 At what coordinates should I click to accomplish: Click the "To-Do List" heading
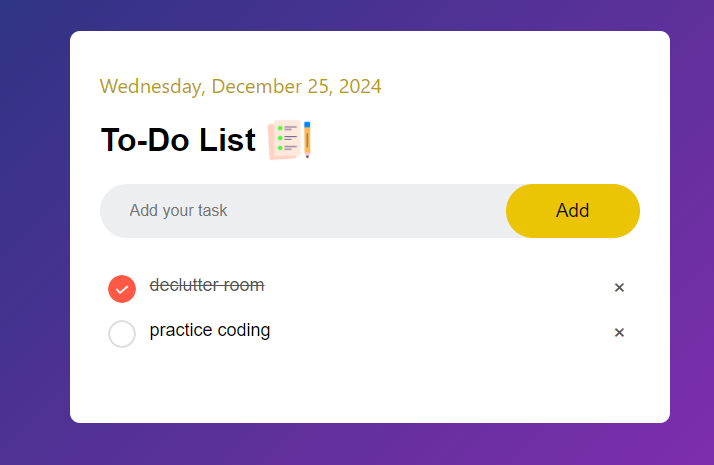179,141
